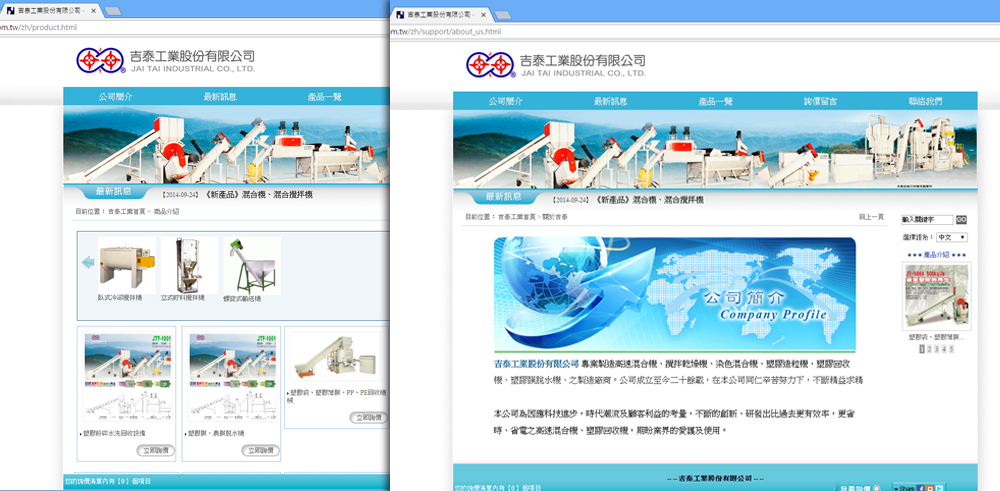Click 商品介紹 breadcrumb text in left window
This screenshot has width=1000, height=491.
click(166, 212)
